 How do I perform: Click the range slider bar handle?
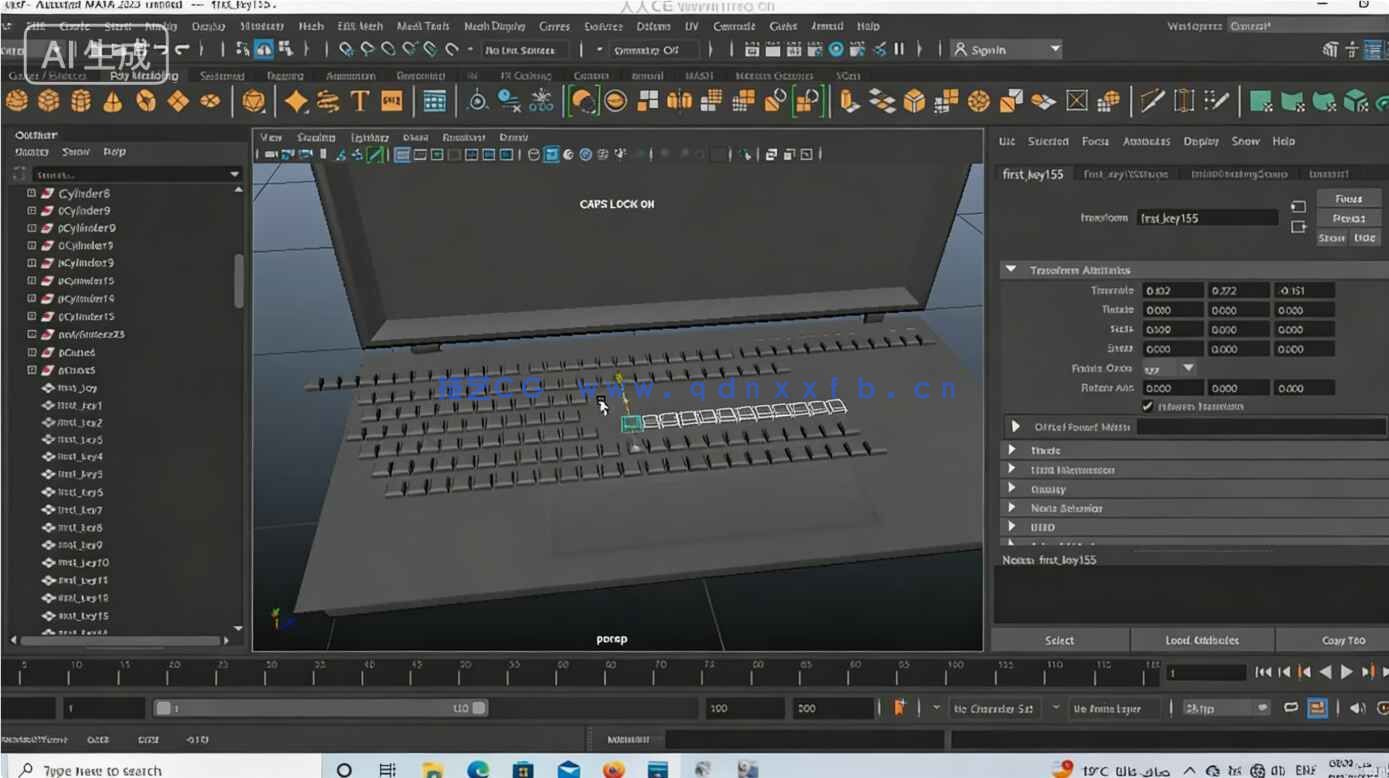tap(320, 708)
